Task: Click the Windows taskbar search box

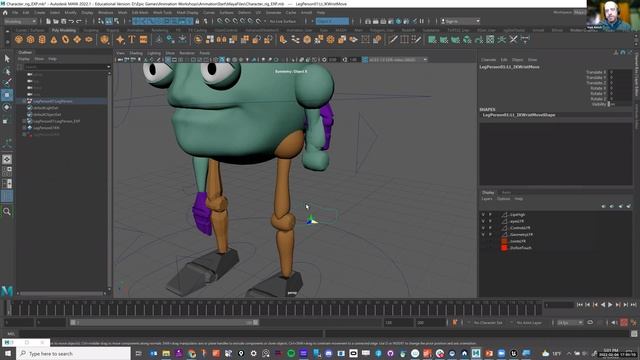Action: 73,353
